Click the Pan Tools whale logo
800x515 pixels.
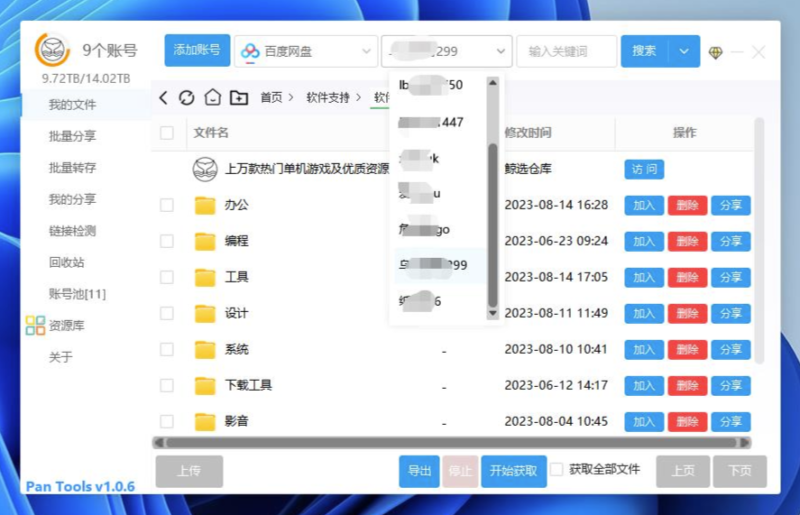(52, 50)
